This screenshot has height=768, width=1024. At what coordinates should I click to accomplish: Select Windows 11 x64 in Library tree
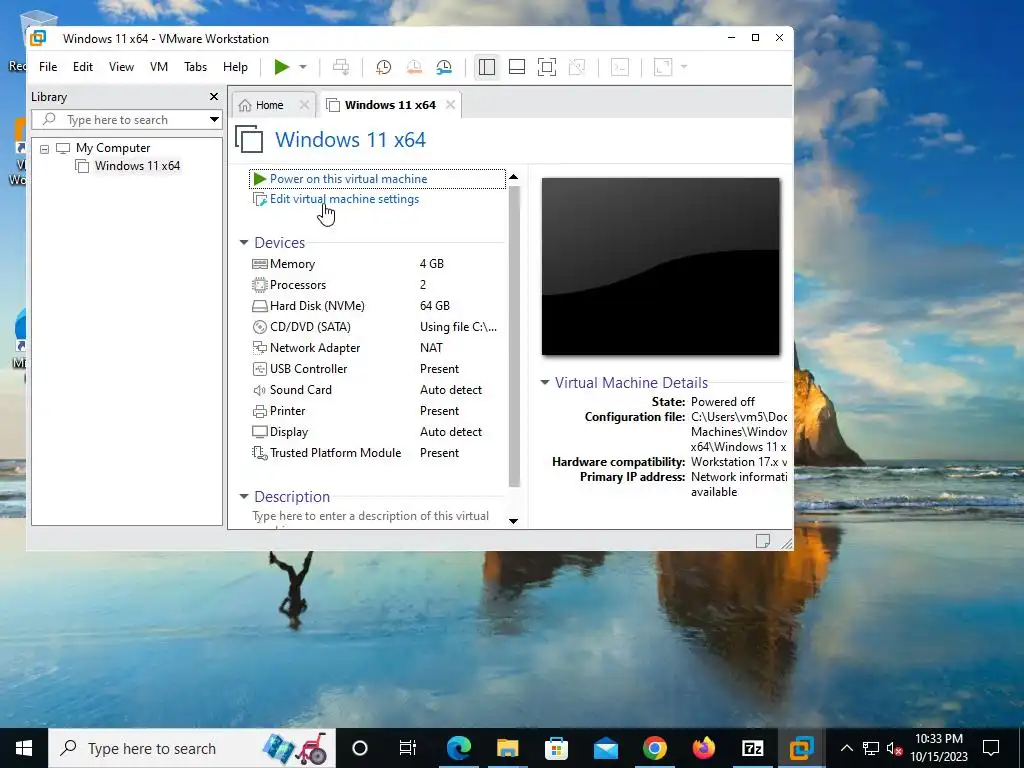tap(137, 166)
